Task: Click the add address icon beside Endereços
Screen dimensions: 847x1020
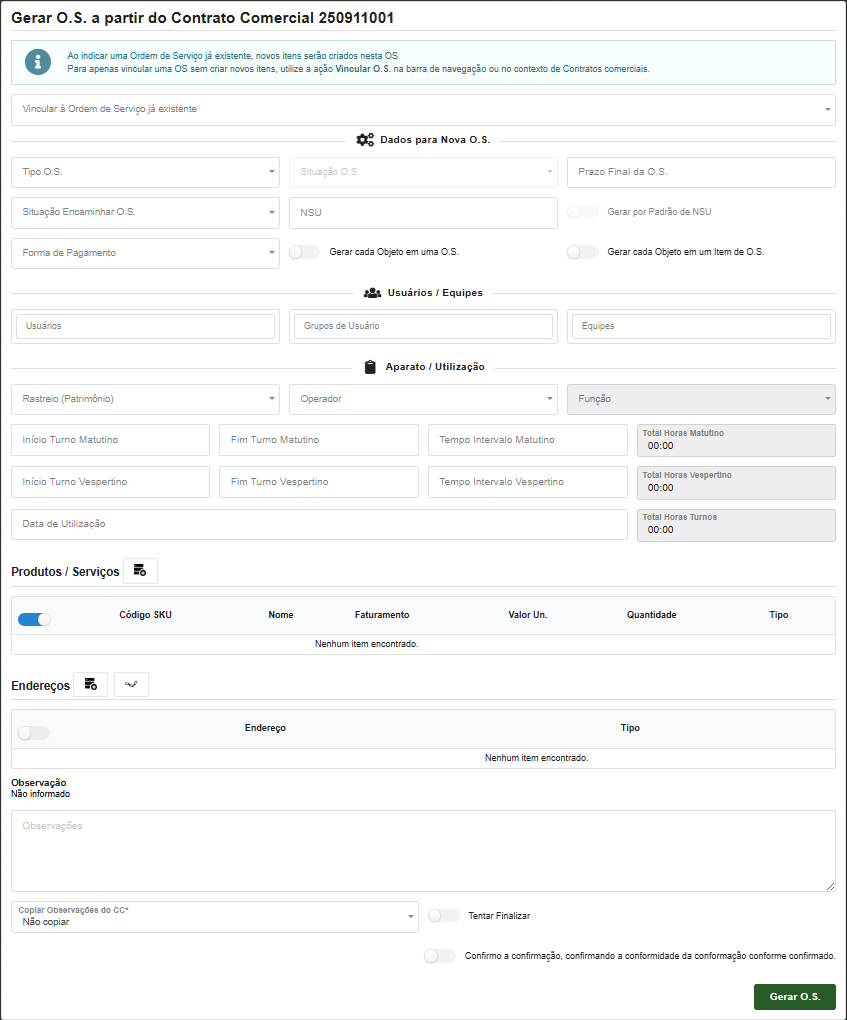Action: tap(91, 685)
